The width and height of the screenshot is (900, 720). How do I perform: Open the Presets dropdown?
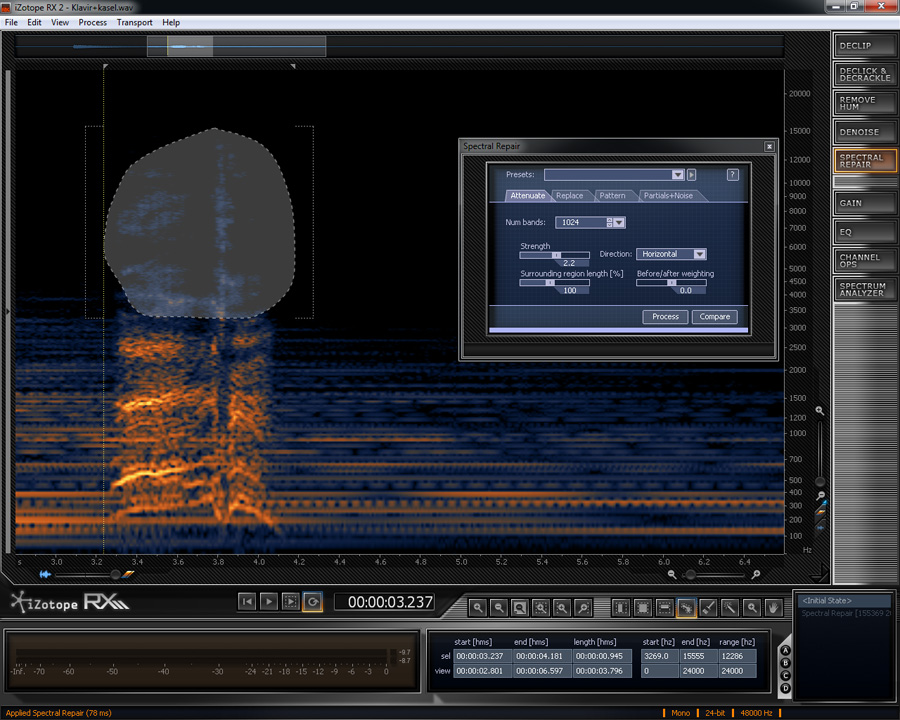coord(678,175)
